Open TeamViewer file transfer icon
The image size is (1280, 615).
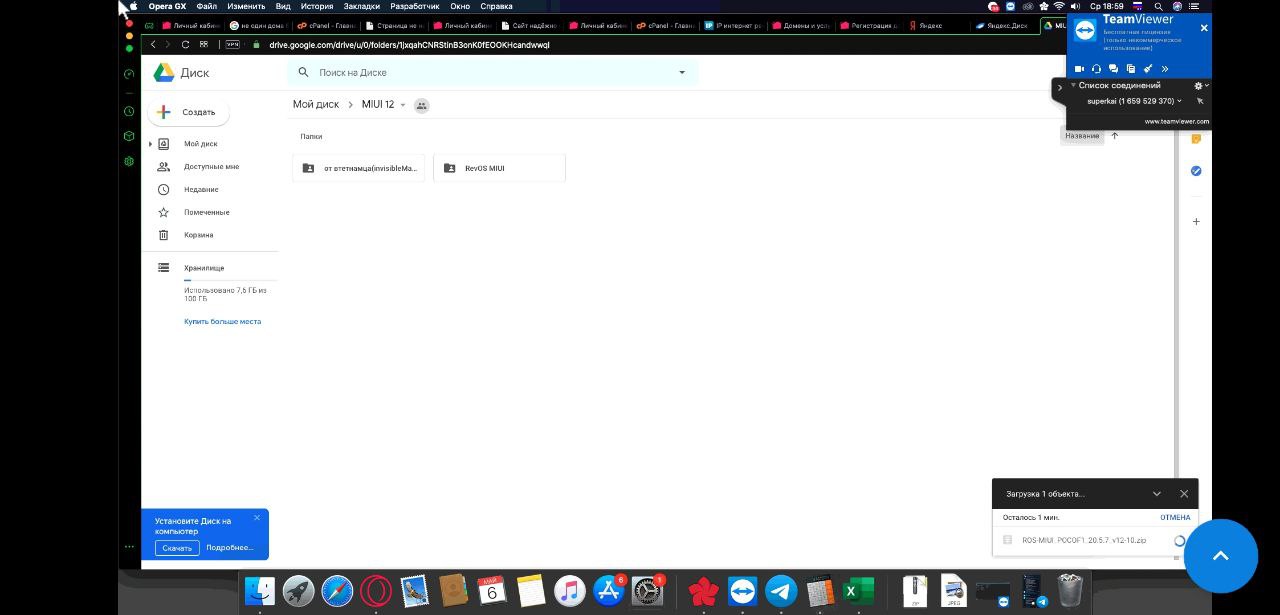pyautogui.click(x=1131, y=69)
